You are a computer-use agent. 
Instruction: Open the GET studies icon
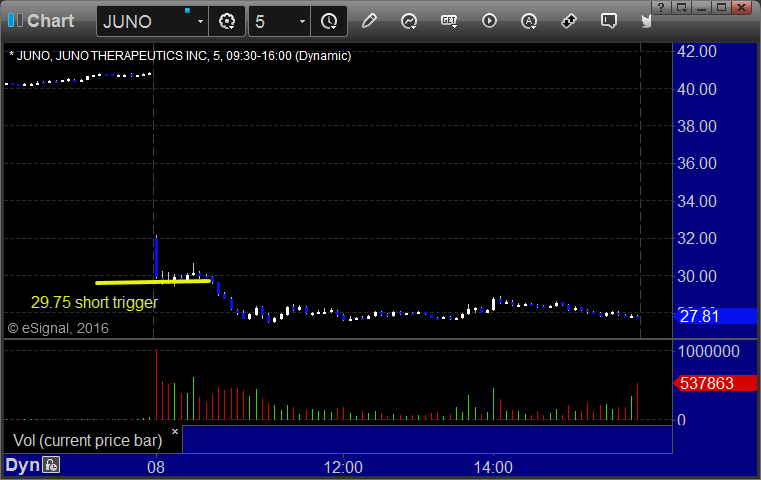tap(449, 21)
